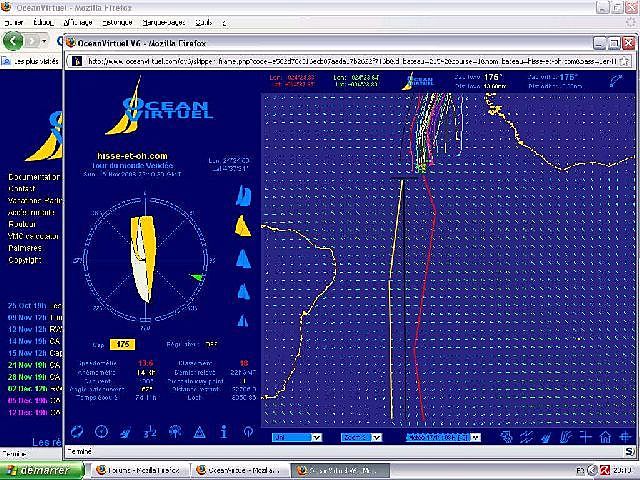This screenshot has height=480, width=640.
Task: Open the Palmarès link in sidebar
Action: click(24, 248)
